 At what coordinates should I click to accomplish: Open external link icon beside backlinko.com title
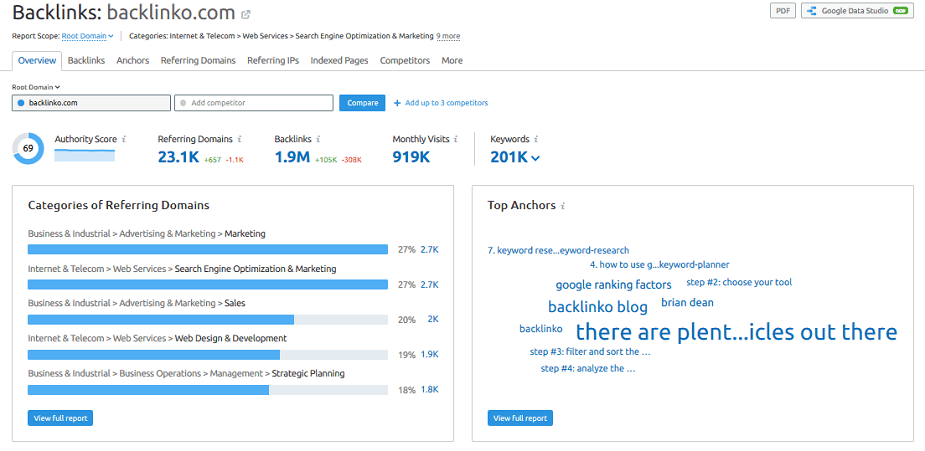246,14
